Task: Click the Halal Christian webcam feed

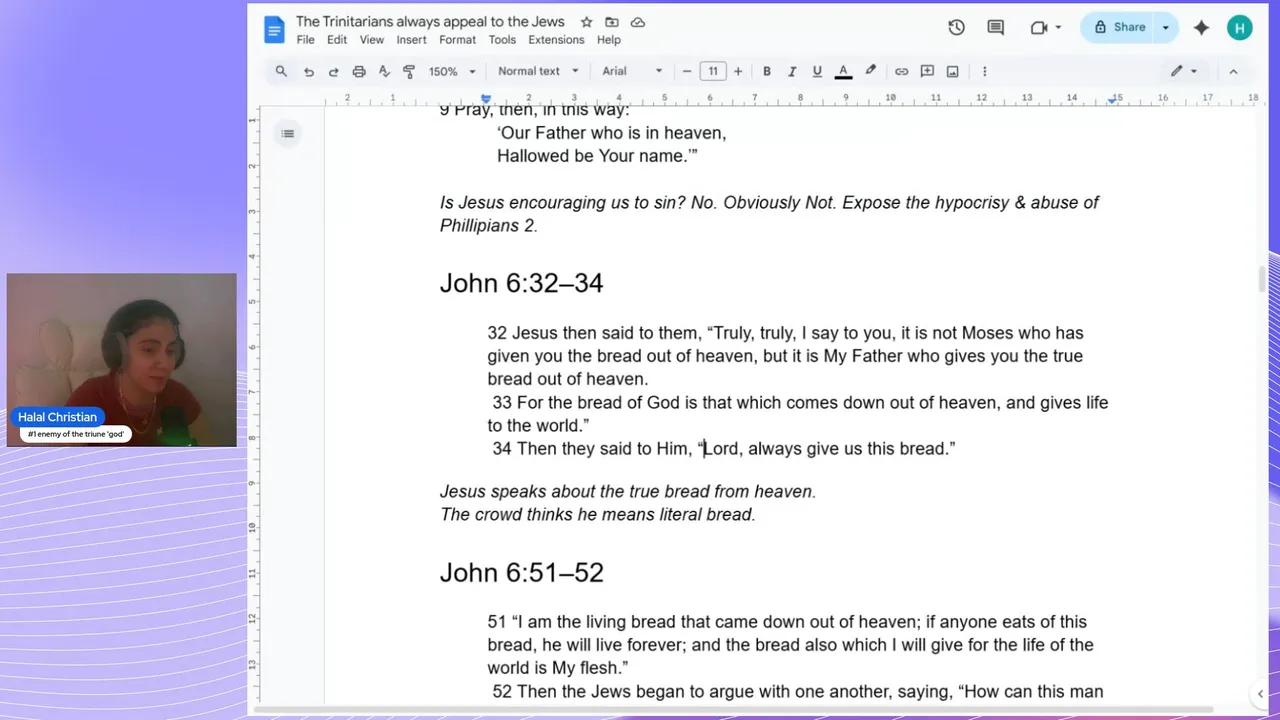Action: pos(122,360)
